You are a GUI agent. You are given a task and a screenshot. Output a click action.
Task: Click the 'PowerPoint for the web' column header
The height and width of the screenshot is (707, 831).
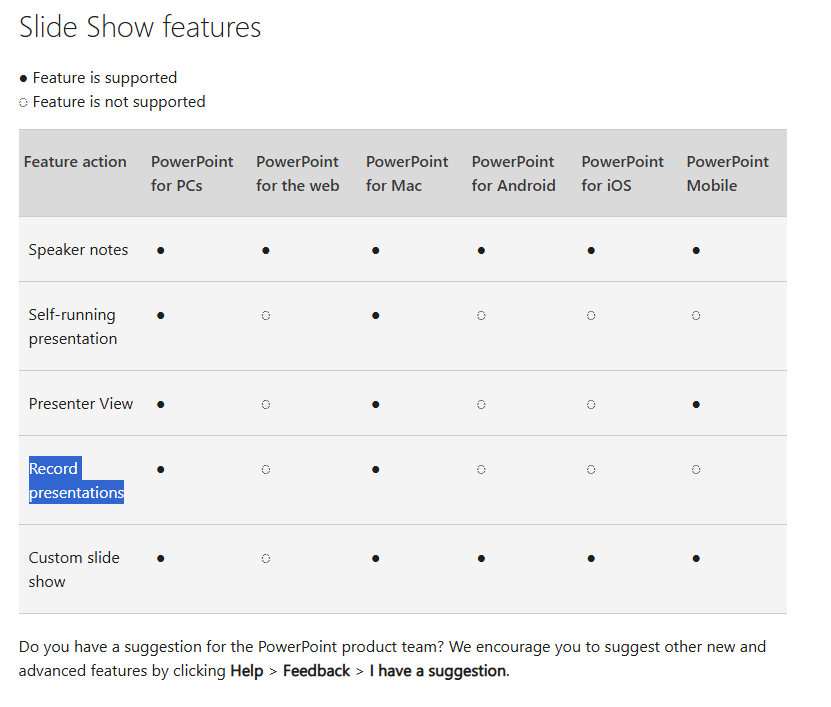pyautogui.click(x=297, y=174)
